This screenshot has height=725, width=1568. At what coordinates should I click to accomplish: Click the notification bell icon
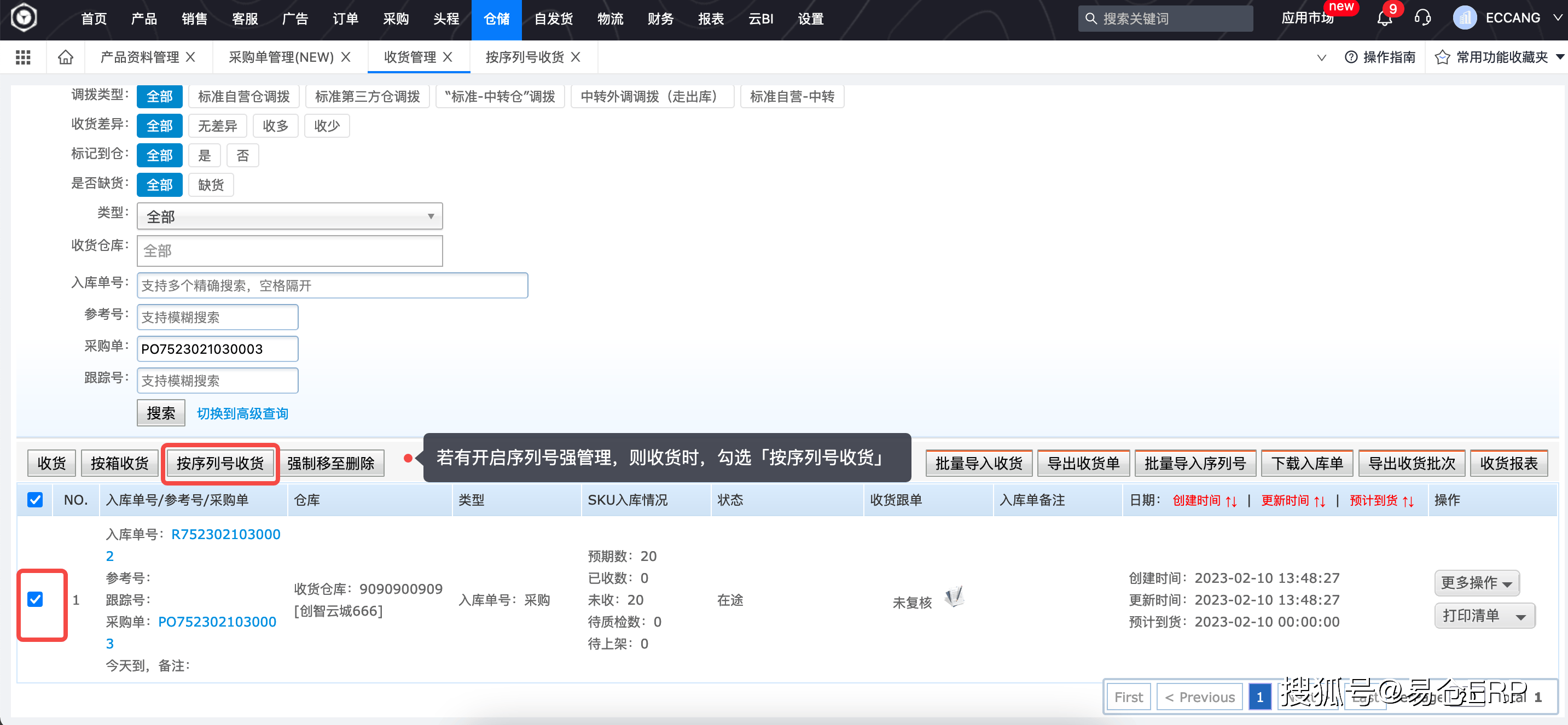(1384, 18)
